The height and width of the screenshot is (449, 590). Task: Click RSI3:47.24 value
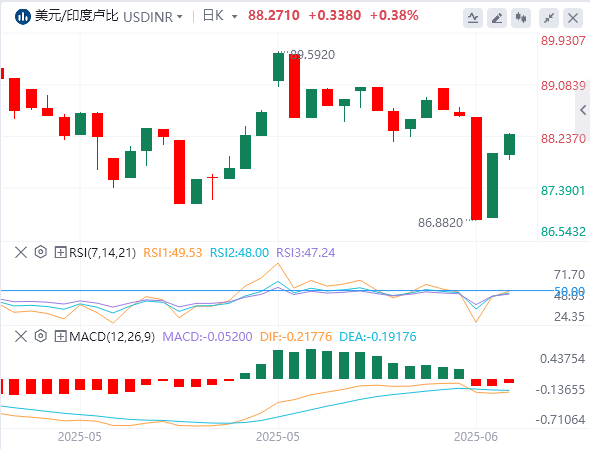[x=306, y=253]
